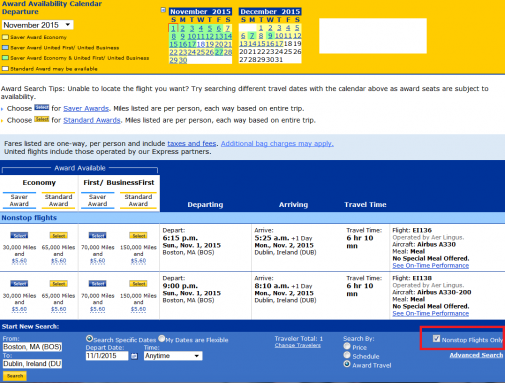
Task: Choose the My Dates are Flexible option
Action: click(x=162, y=339)
